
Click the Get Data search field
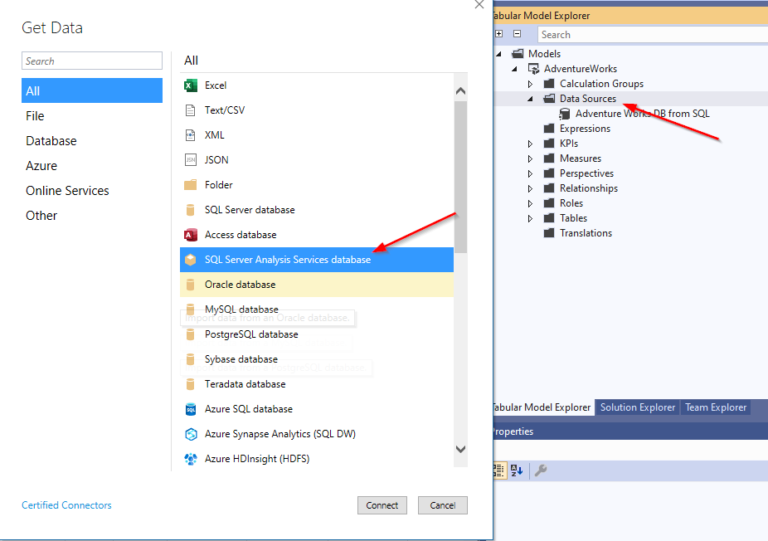(x=92, y=61)
